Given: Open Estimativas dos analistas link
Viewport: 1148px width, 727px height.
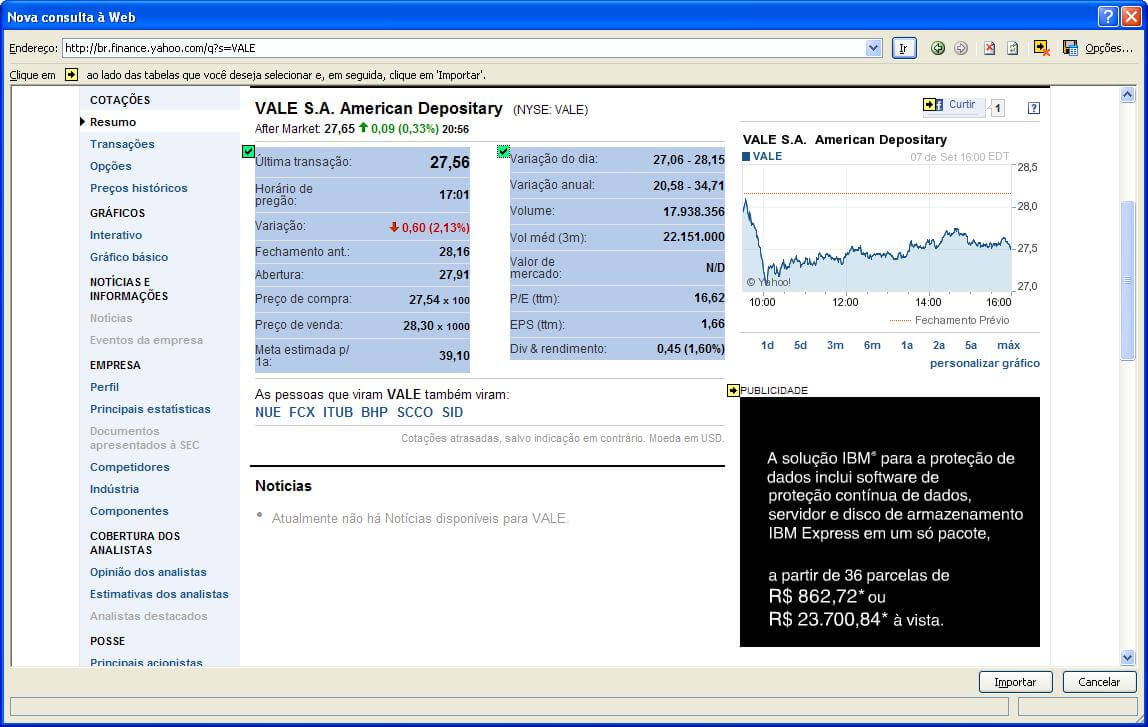Looking at the screenshot, I should (159, 594).
